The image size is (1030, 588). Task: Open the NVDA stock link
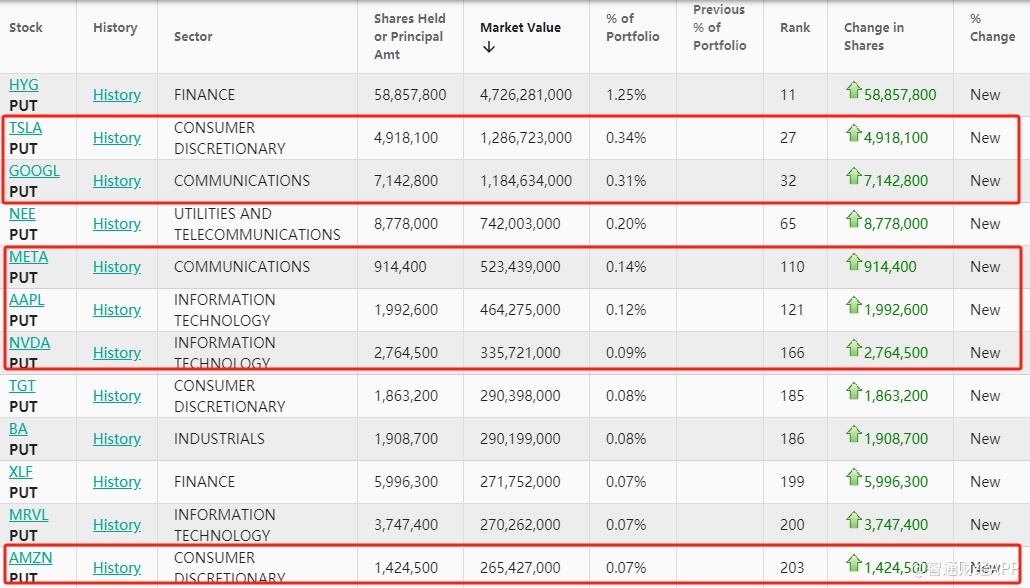click(x=29, y=343)
